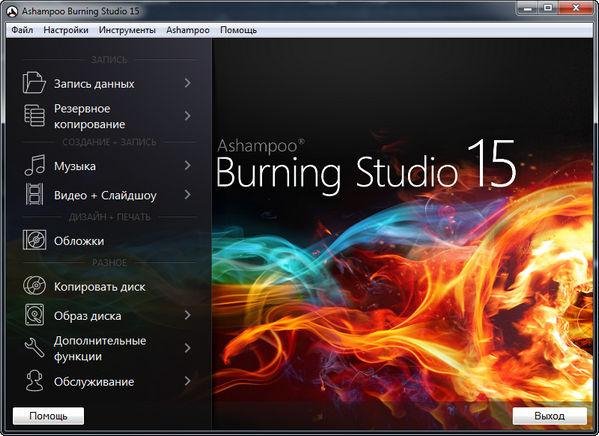Select the Запись данных text label
This screenshot has width=599, height=436.
(x=94, y=84)
